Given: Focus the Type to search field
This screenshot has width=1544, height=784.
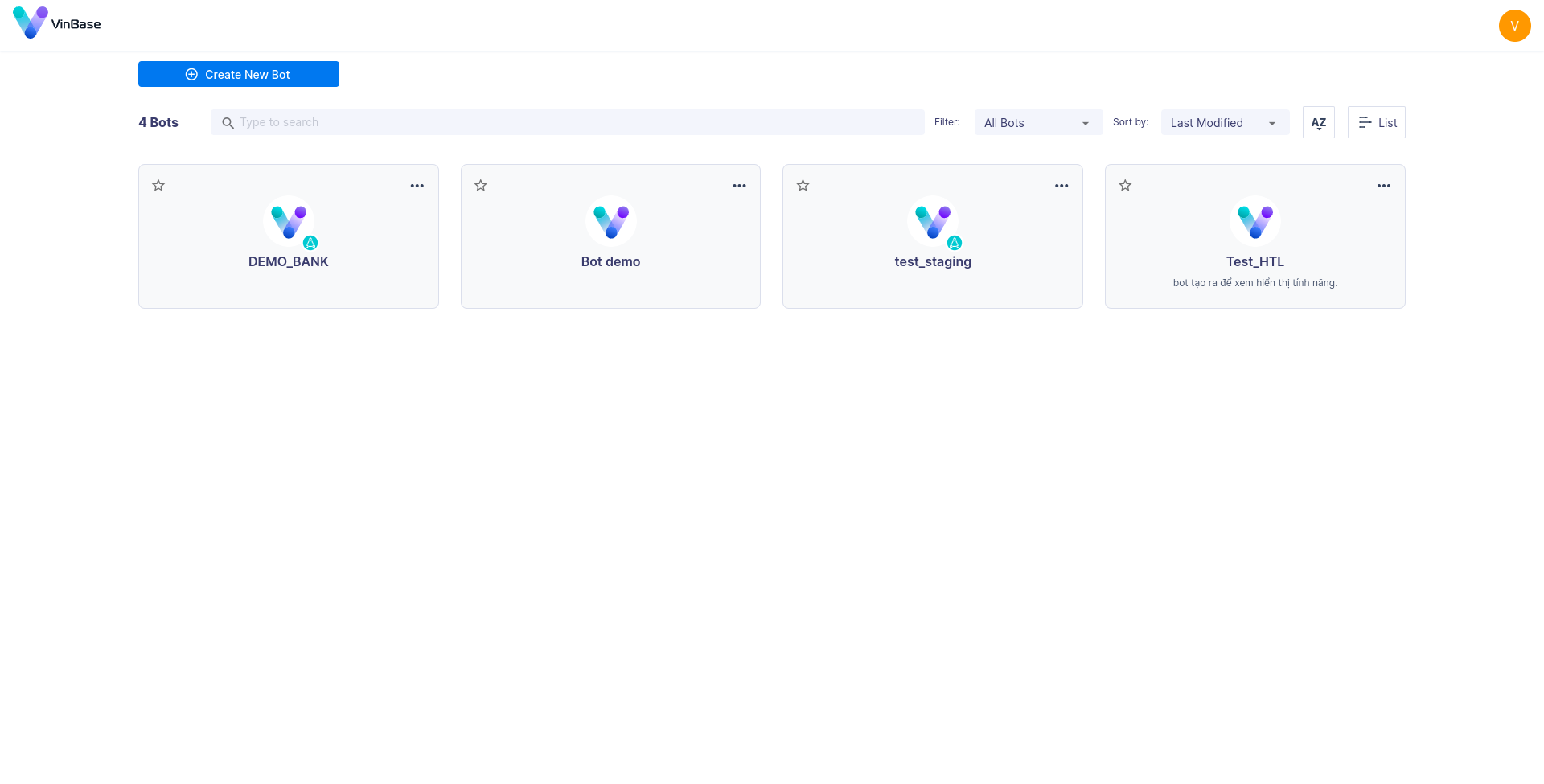Looking at the screenshot, I should click(x=568, y=122).
